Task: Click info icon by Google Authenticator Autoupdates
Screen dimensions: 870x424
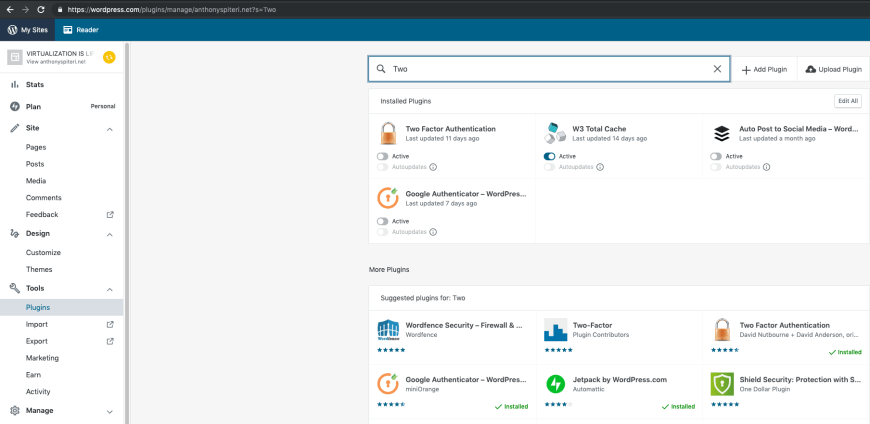Action: 433,232
